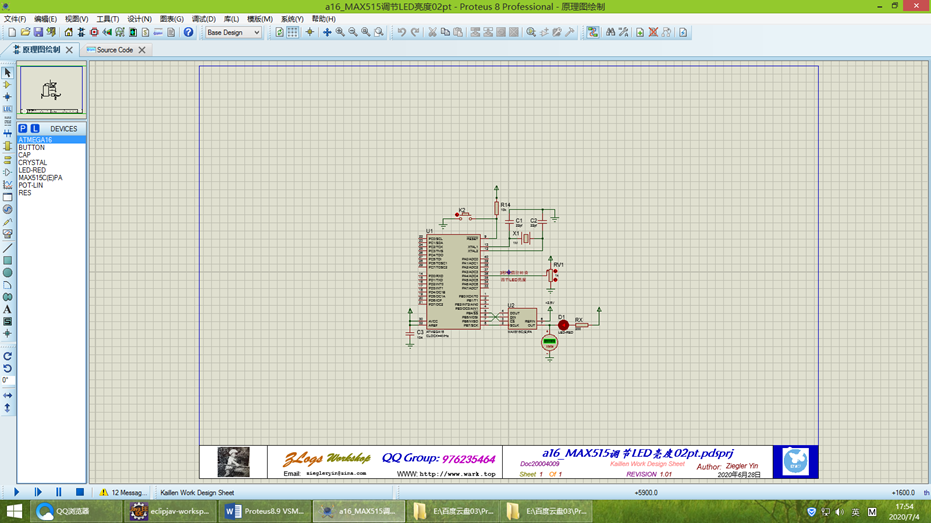931x524 pixels.
Task: Open the 设计(N) menu
Action: point(140,19)
